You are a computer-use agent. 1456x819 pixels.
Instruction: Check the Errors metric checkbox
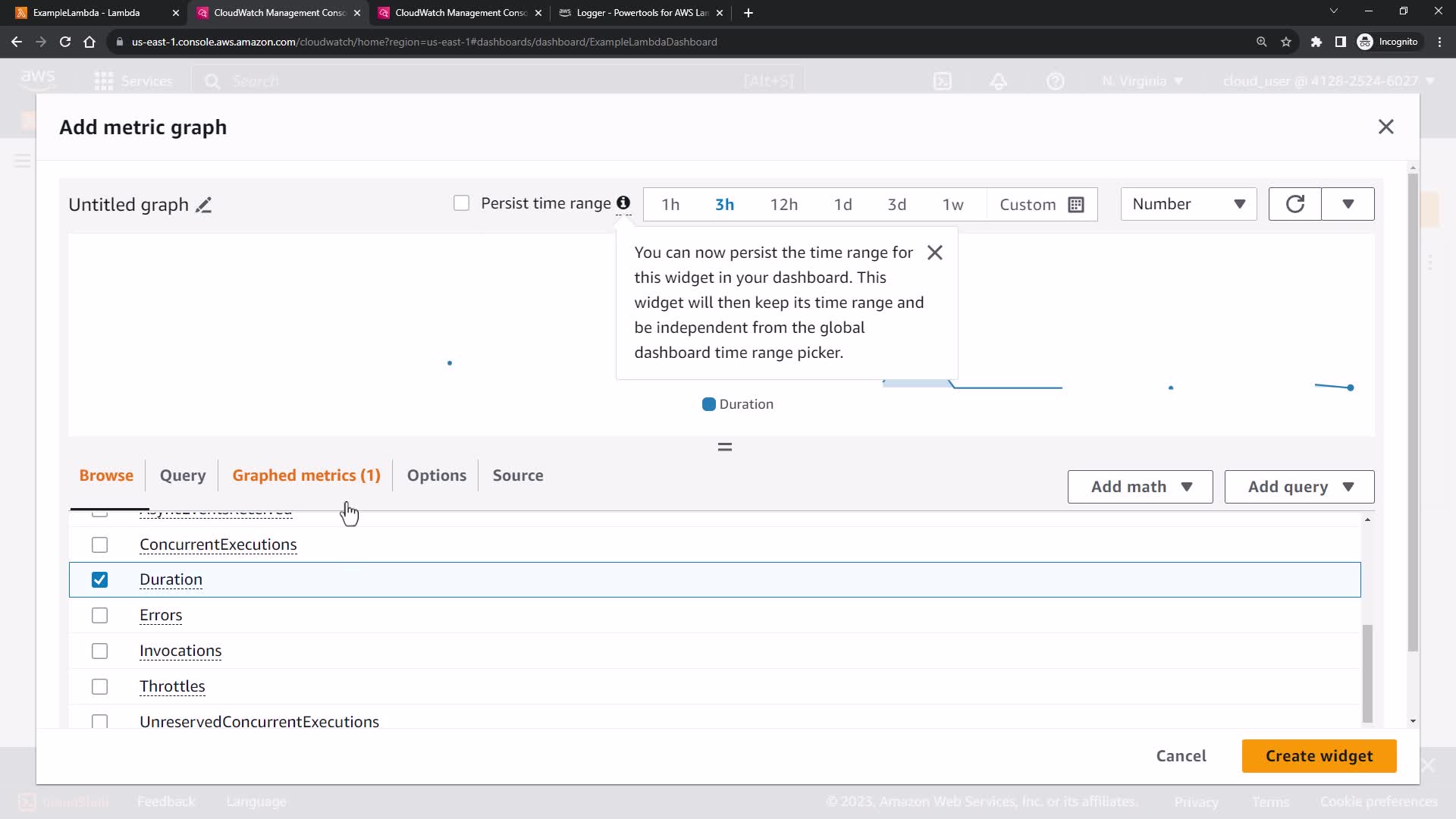(99, 615)
